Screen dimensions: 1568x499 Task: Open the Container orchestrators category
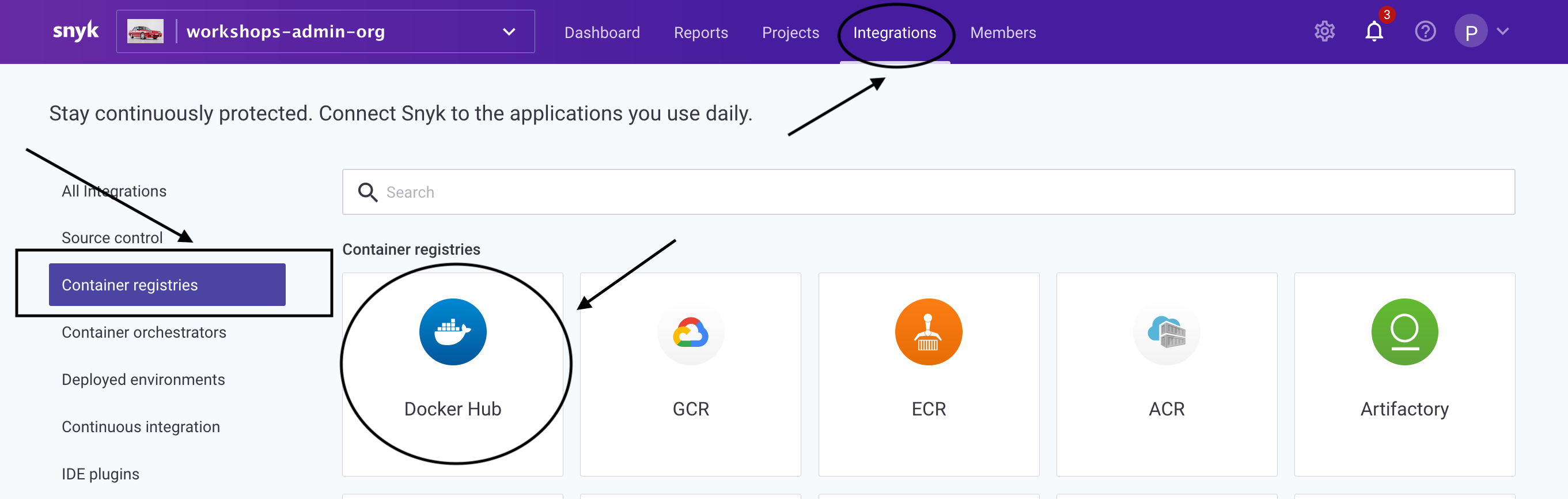coord(143,332)
